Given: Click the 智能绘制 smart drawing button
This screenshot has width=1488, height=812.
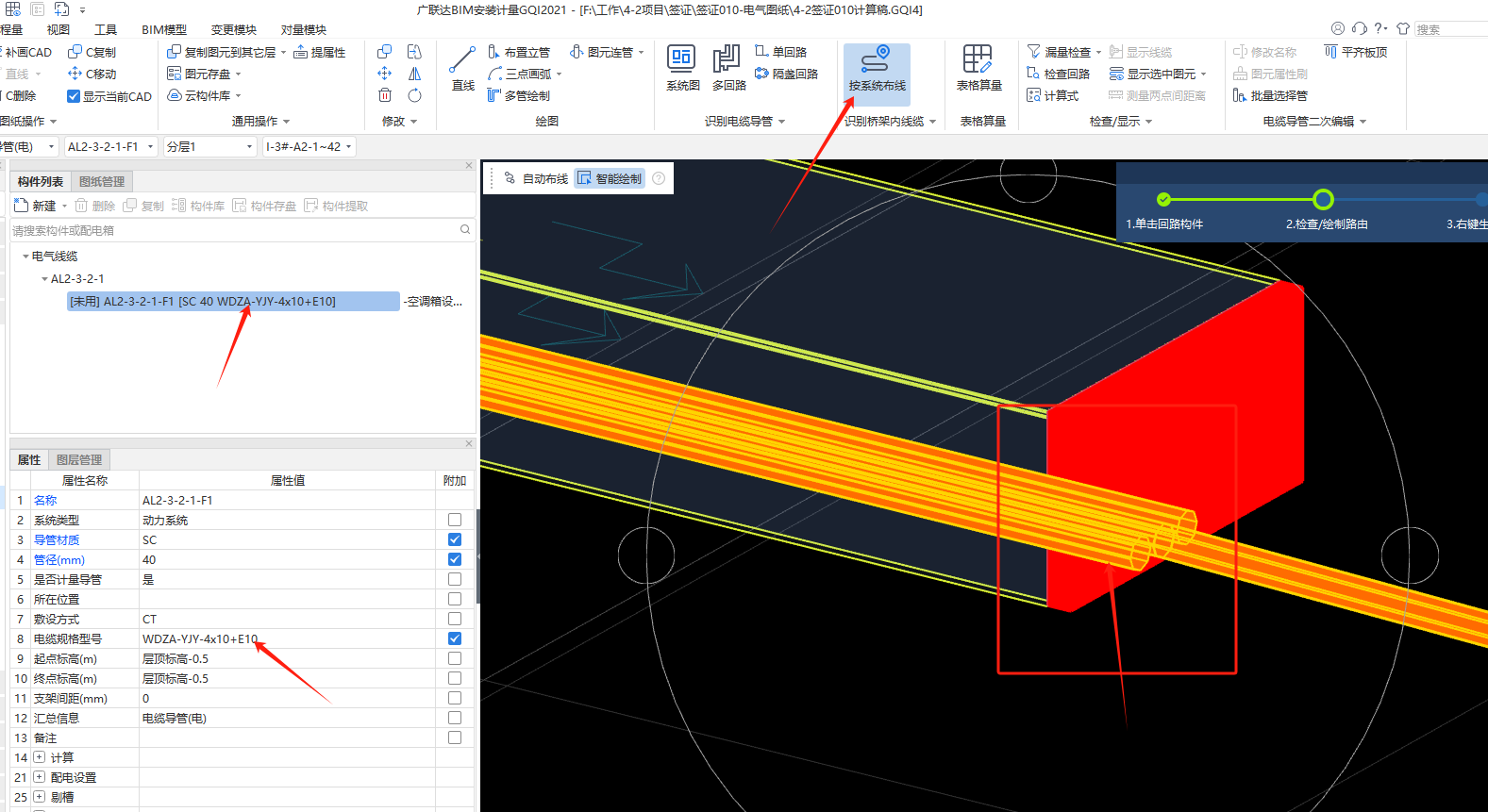Looking at the screenshot, I should (610, 178).
